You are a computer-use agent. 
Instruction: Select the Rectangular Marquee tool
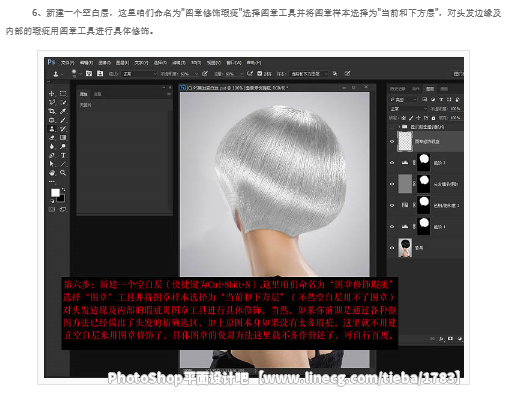63,94
